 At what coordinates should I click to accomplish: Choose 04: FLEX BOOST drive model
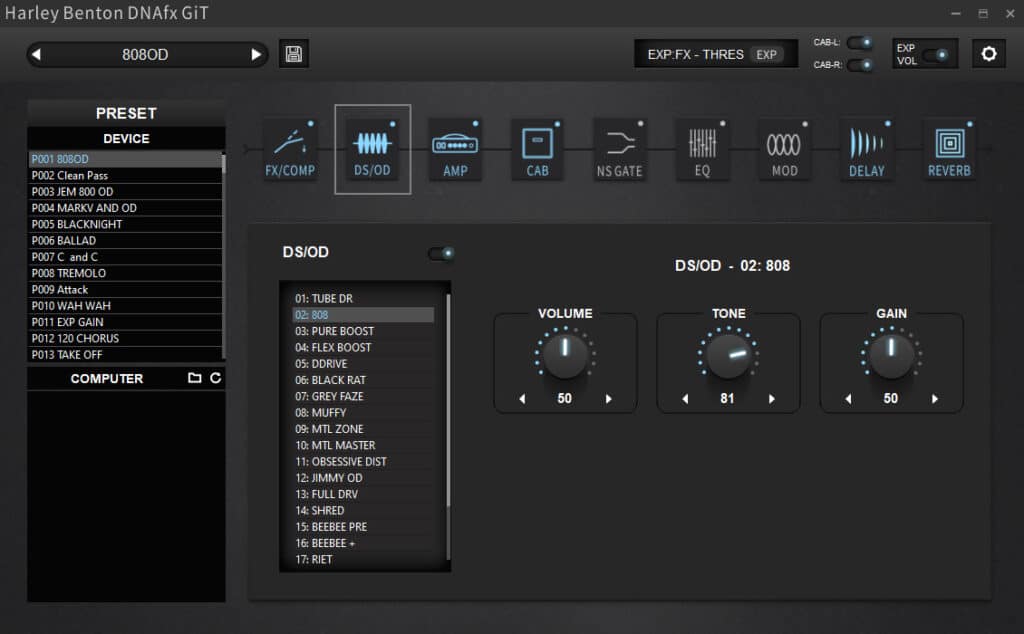pyautogui.click(x=363, y=347)
